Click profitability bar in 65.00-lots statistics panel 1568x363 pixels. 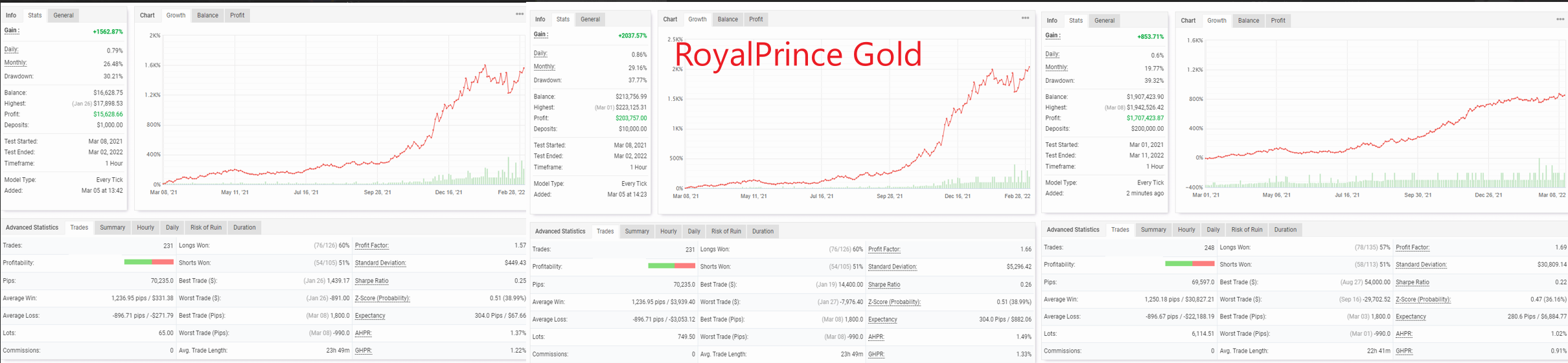(149, 262)
